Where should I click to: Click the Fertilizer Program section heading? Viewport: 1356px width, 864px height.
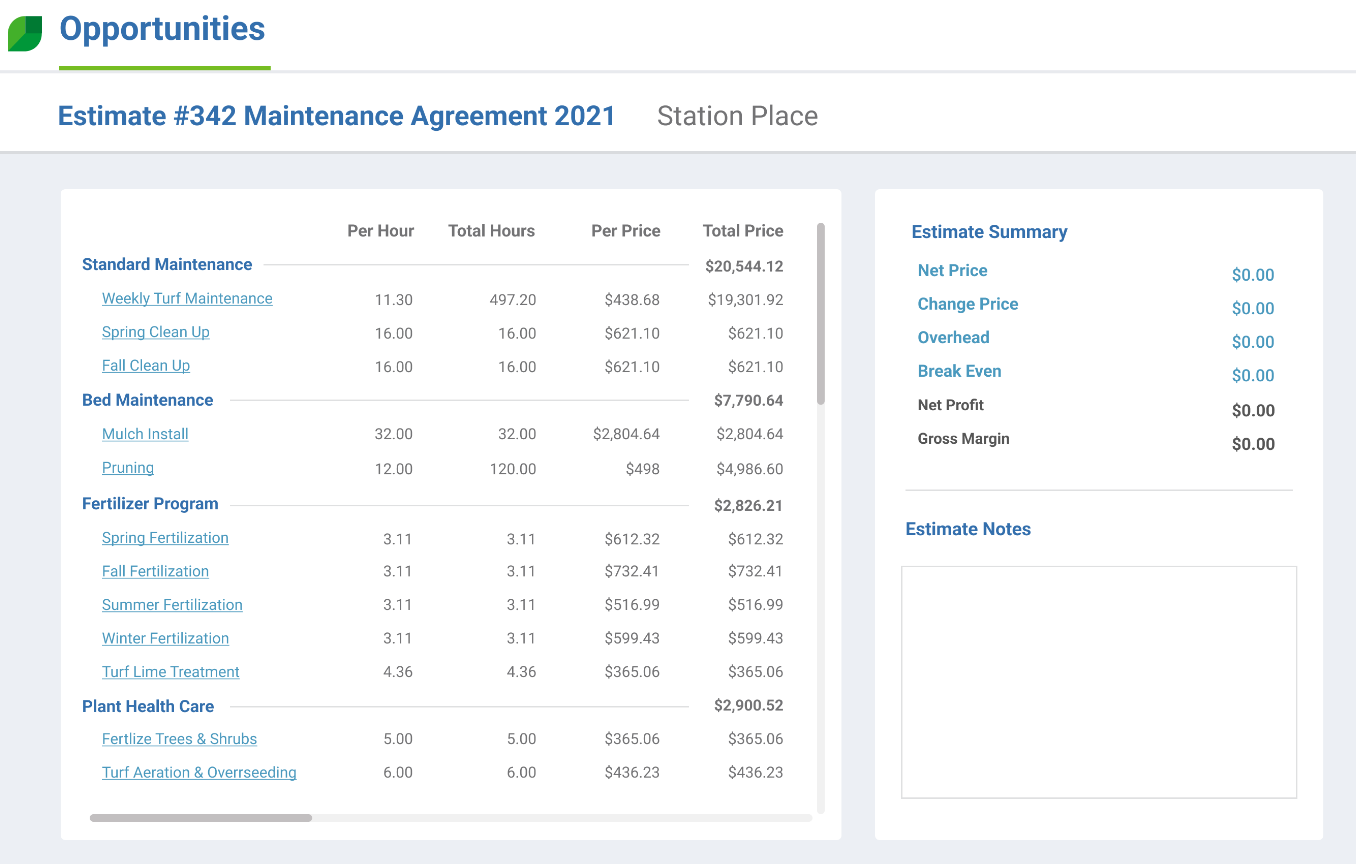pos(150,504)
